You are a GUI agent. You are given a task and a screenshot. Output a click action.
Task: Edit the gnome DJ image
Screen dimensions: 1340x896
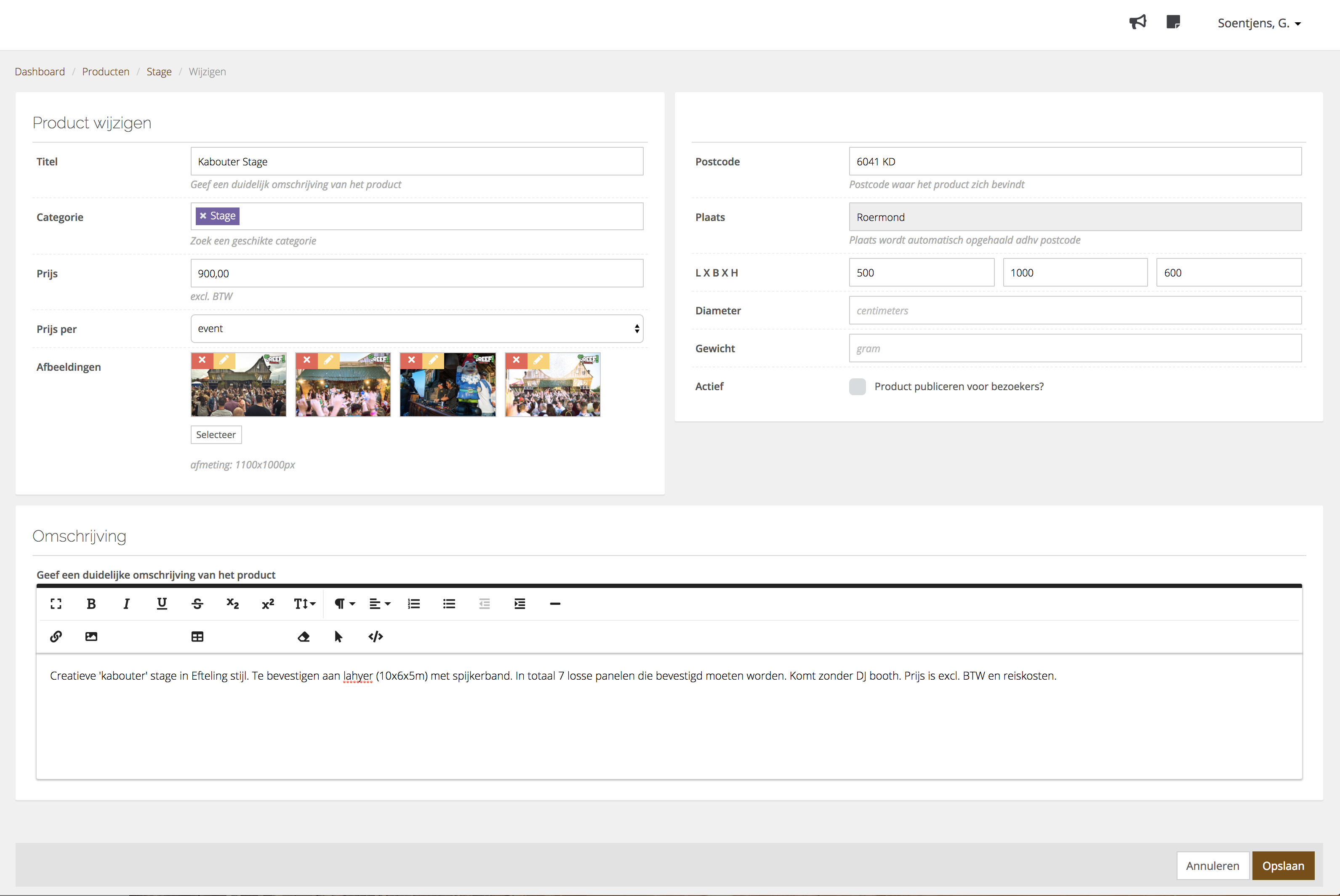click(x=433, y=360)
